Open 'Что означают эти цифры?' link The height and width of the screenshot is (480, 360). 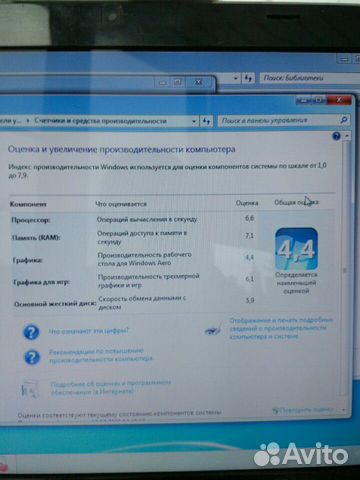[88, 331]
